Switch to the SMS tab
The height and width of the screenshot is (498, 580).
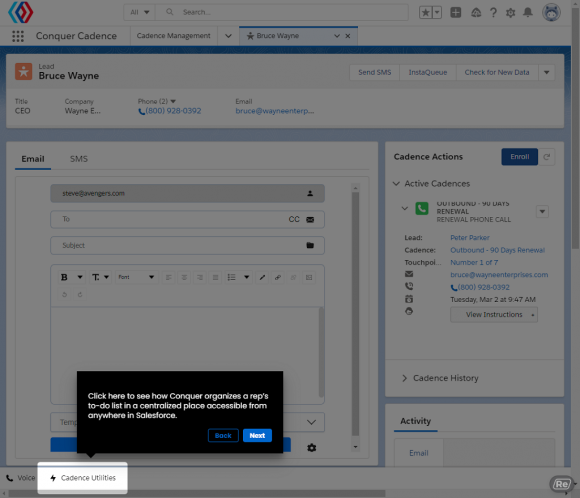pyautogui.click(x=79, y=159)
